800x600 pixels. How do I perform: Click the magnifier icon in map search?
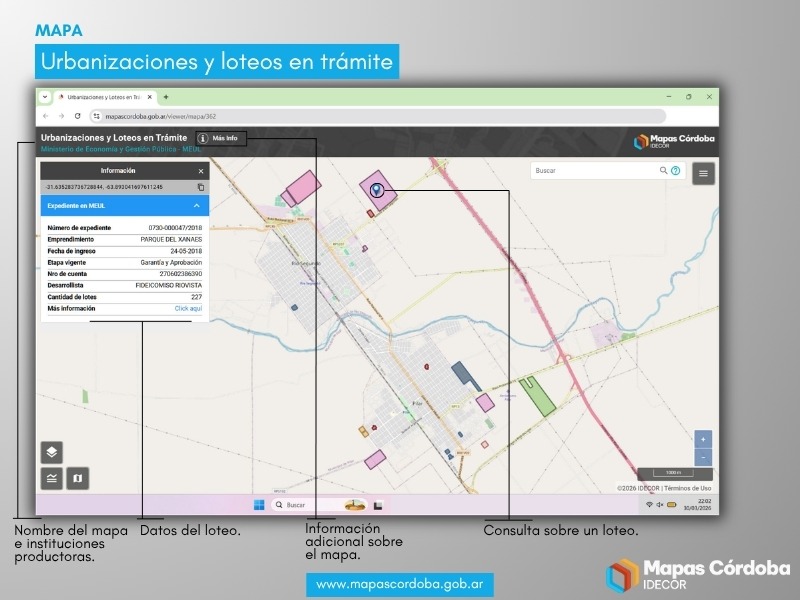(x=664, y=171)
